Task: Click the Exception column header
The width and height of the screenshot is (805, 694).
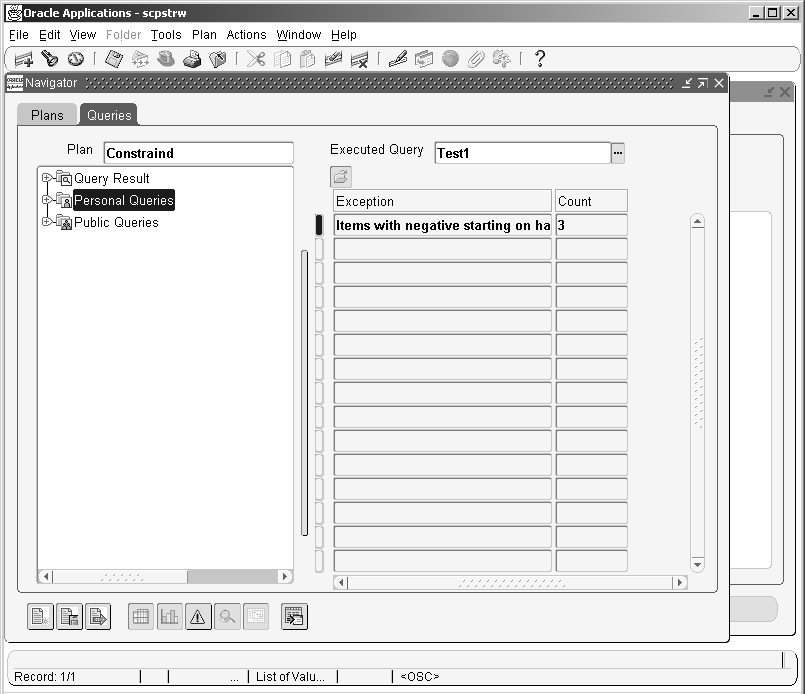Action: pos(443,201)
